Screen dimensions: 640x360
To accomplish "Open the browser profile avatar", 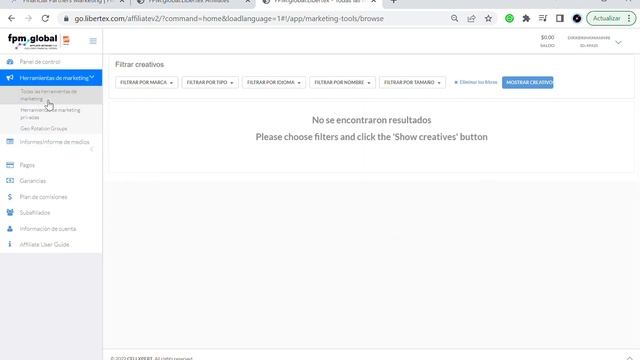I will tap(577, 18).
